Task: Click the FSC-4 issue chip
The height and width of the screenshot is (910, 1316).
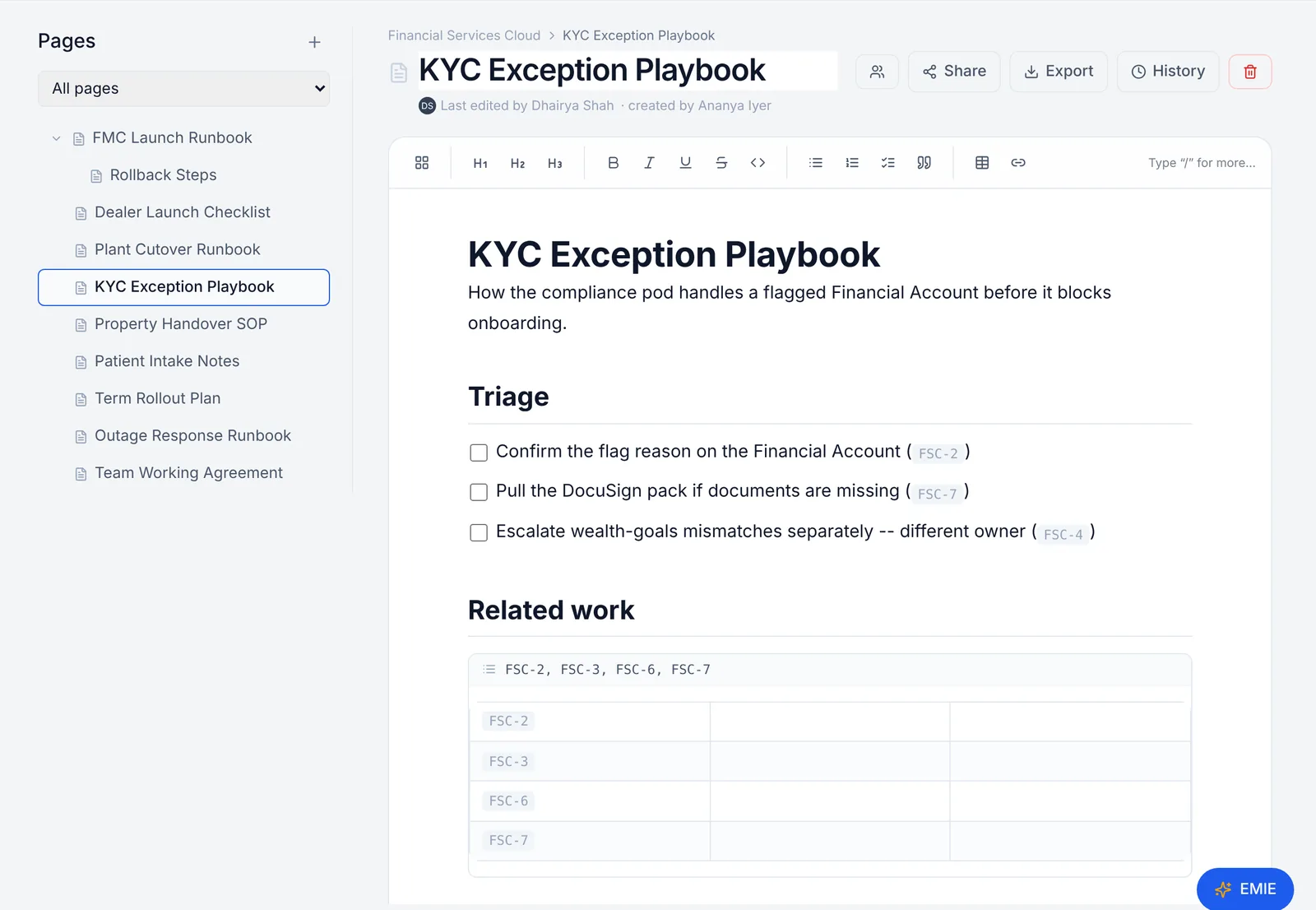Action: (1063, 534)
